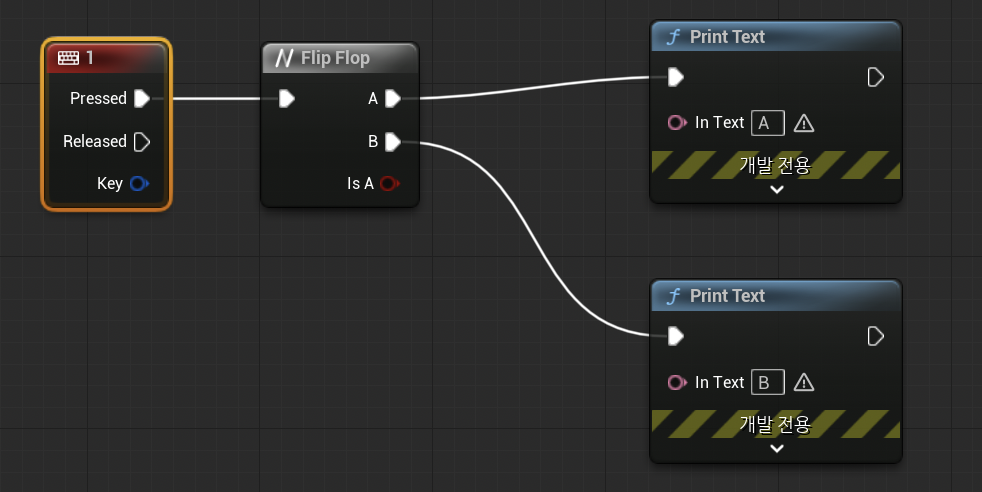Click the 개발 전용 banner on the Print Text A node
Screen dimensions: 982x492
776,165
